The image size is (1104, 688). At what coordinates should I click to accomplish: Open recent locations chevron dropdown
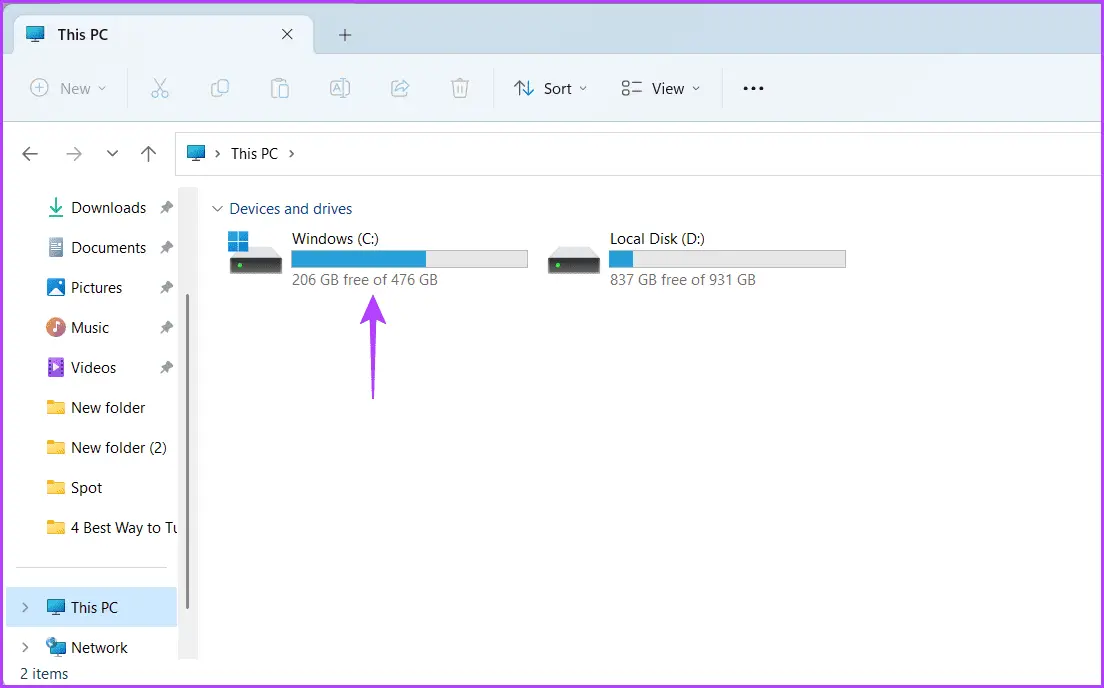[112, 154]
